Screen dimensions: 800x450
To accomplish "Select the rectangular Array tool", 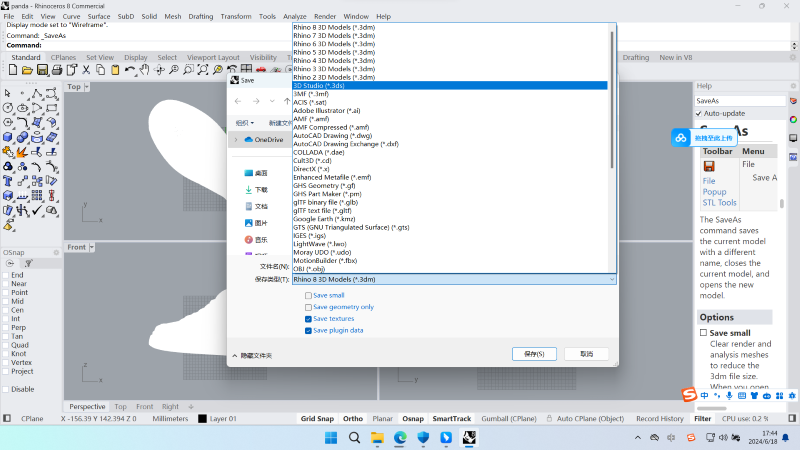I will 37,196.
